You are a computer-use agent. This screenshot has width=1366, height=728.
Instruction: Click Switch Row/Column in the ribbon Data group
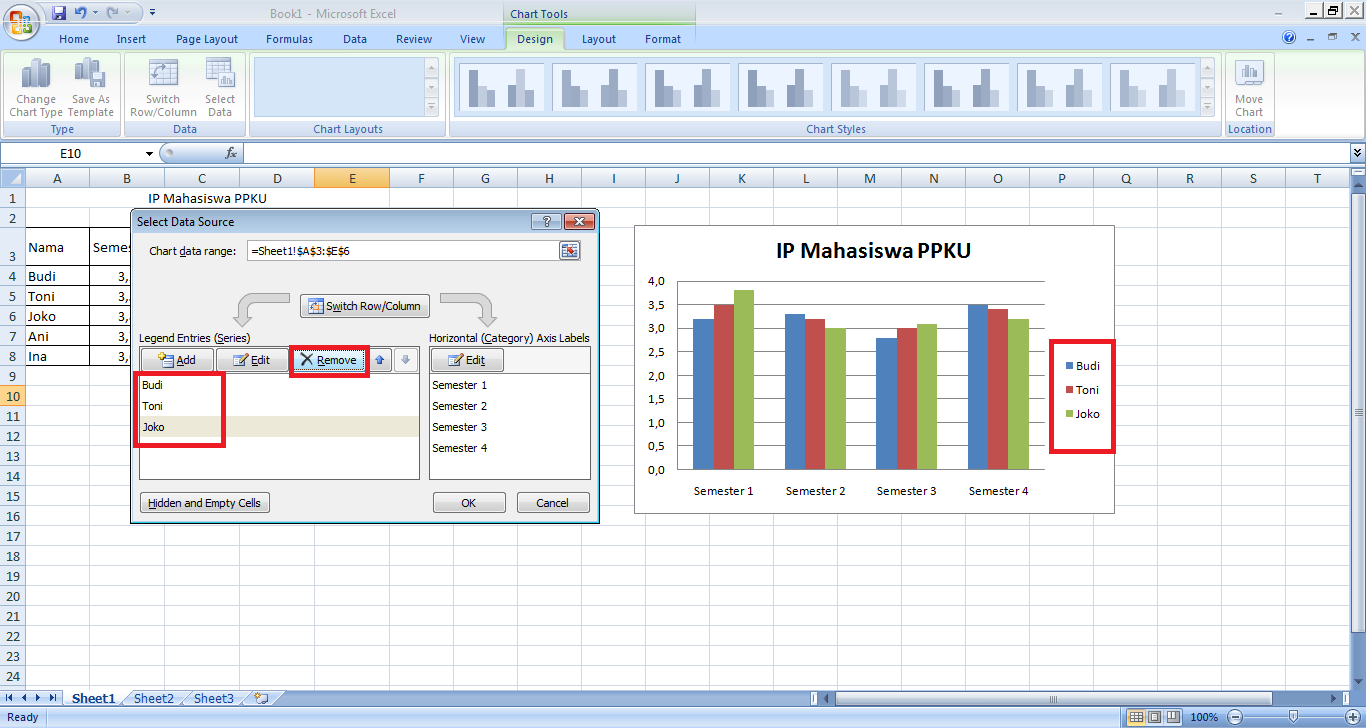163,88
